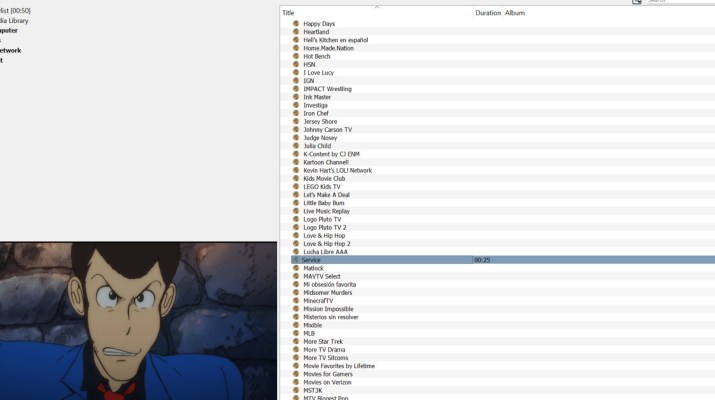This screenshot has width=715, height=400.
Task: Pick Live Music Replay channel
Action: point(326,211)
